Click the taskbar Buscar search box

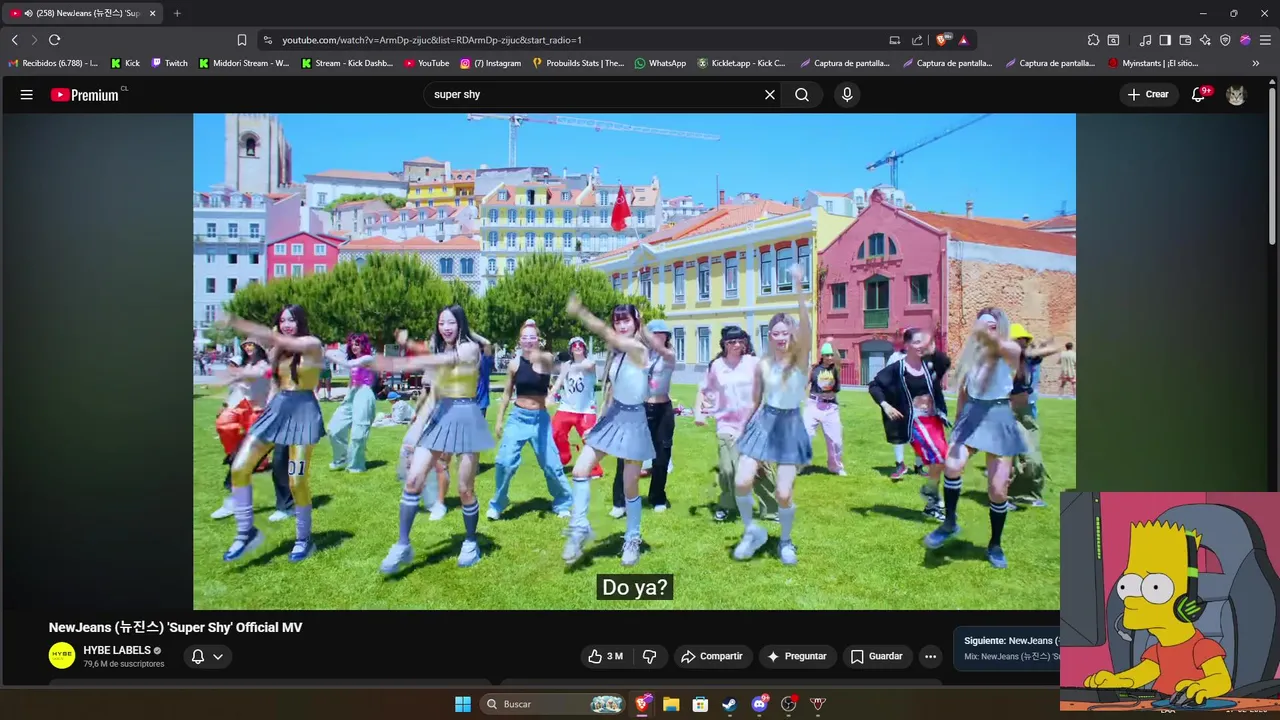(553, 704)
